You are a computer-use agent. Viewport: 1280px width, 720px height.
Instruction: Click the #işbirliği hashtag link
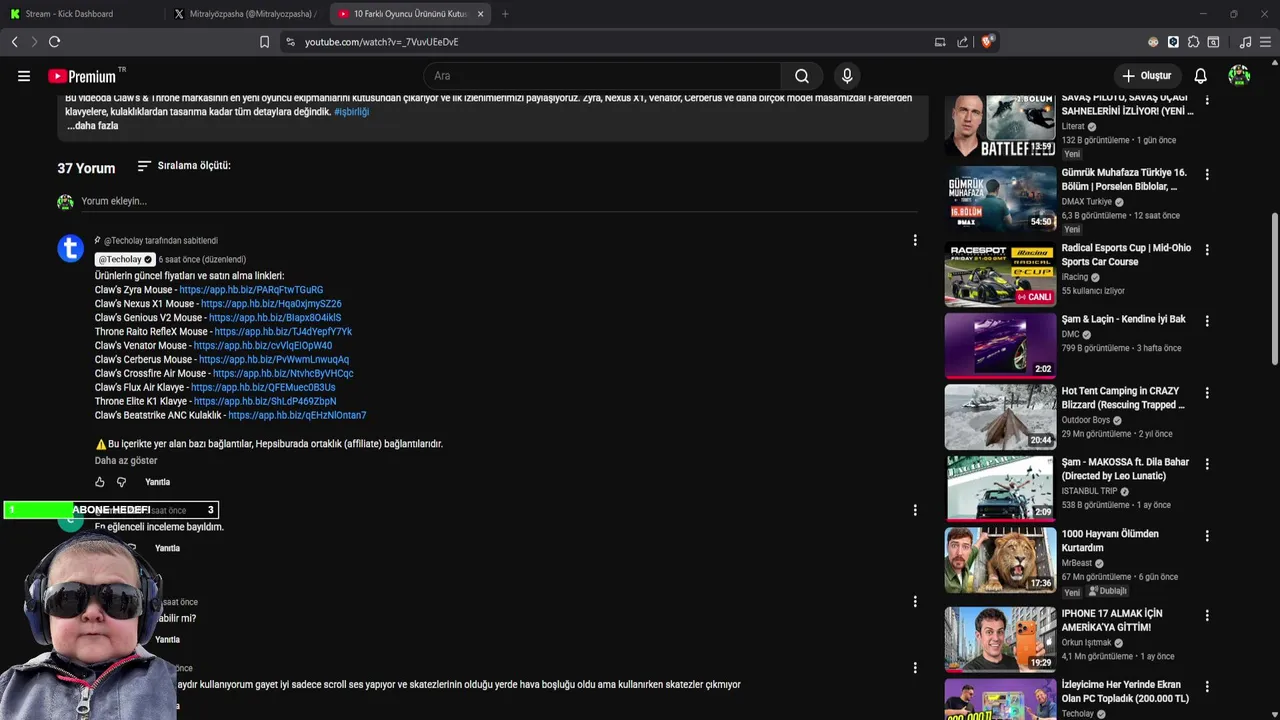351,112
